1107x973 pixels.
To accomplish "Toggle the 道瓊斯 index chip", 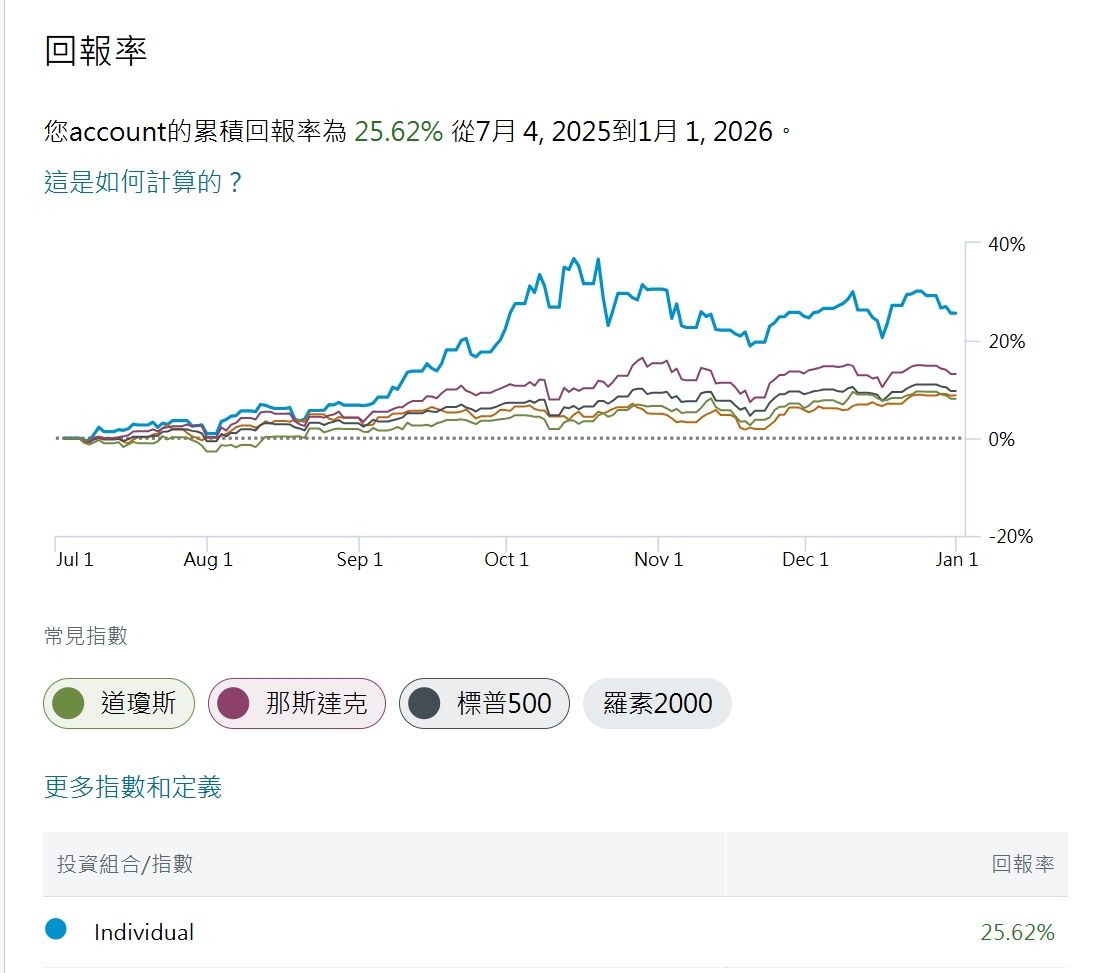I will pyautogui.click(x=118, y=703).
